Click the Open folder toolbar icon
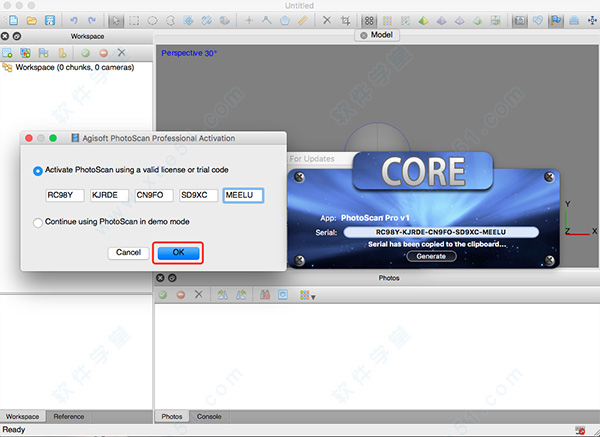Screen dimensions: 600x437 coord(32,20)
